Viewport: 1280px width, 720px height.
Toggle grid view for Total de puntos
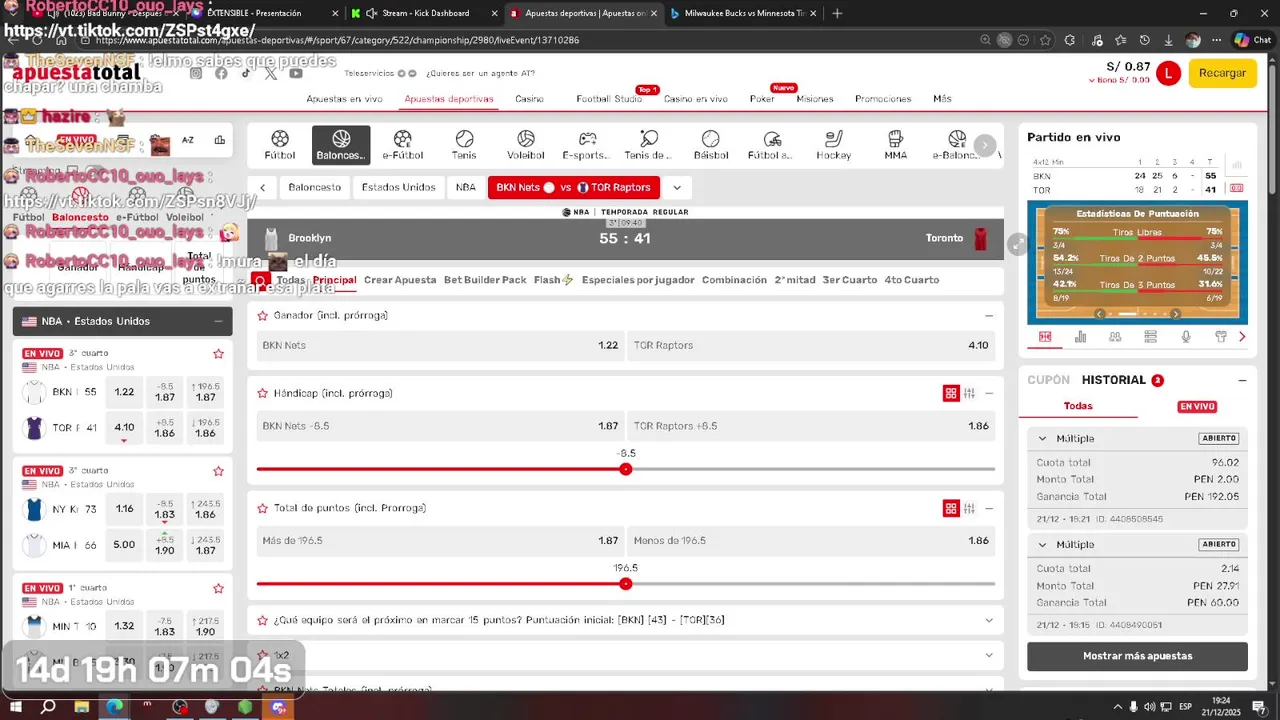[951, 509]
